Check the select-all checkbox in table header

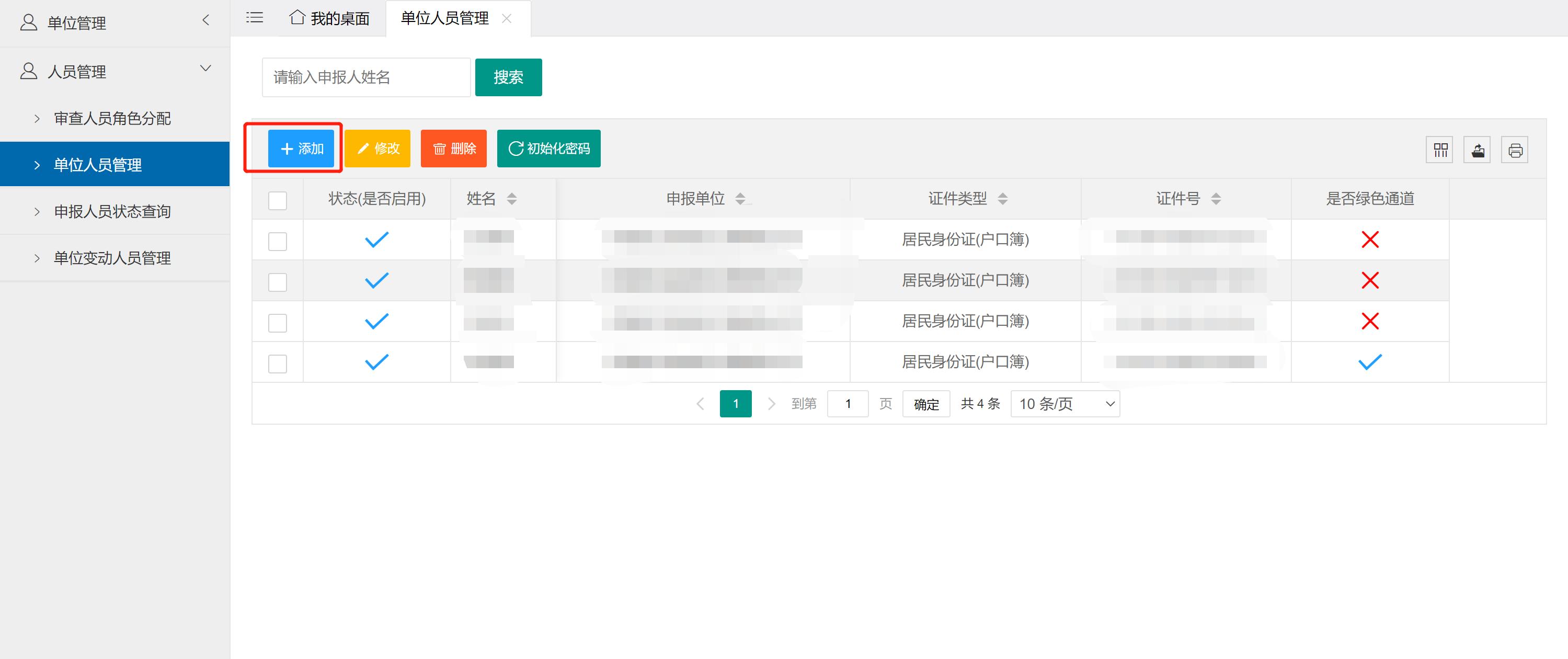tap(278, 199)
